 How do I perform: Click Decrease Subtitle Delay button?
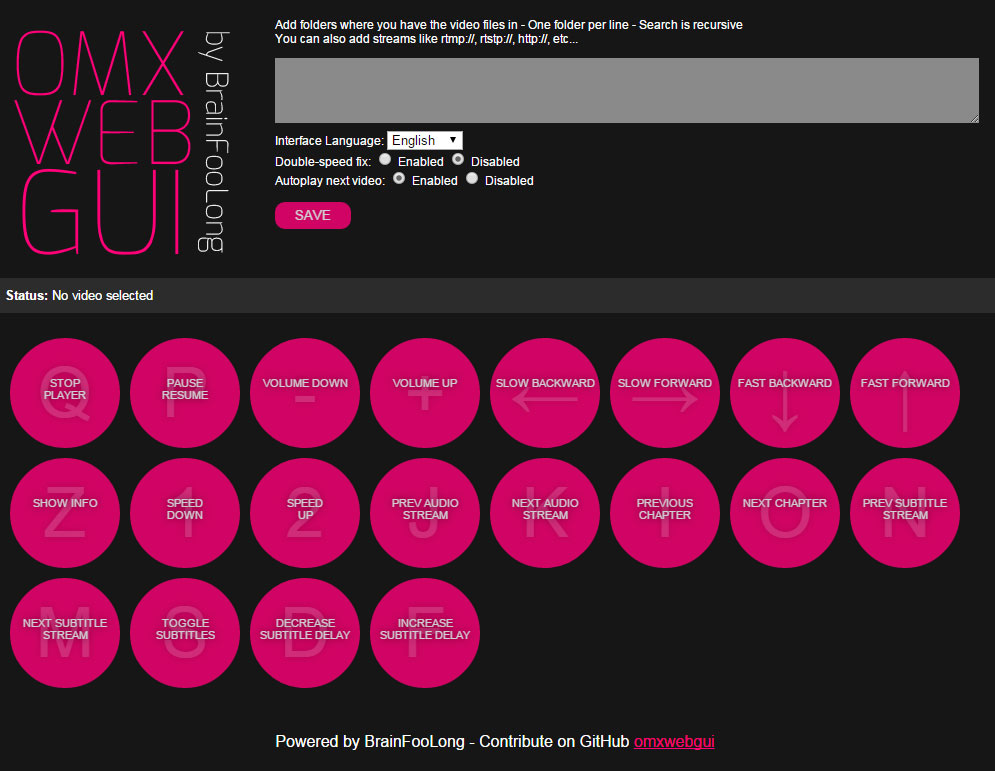click(305, 633)
